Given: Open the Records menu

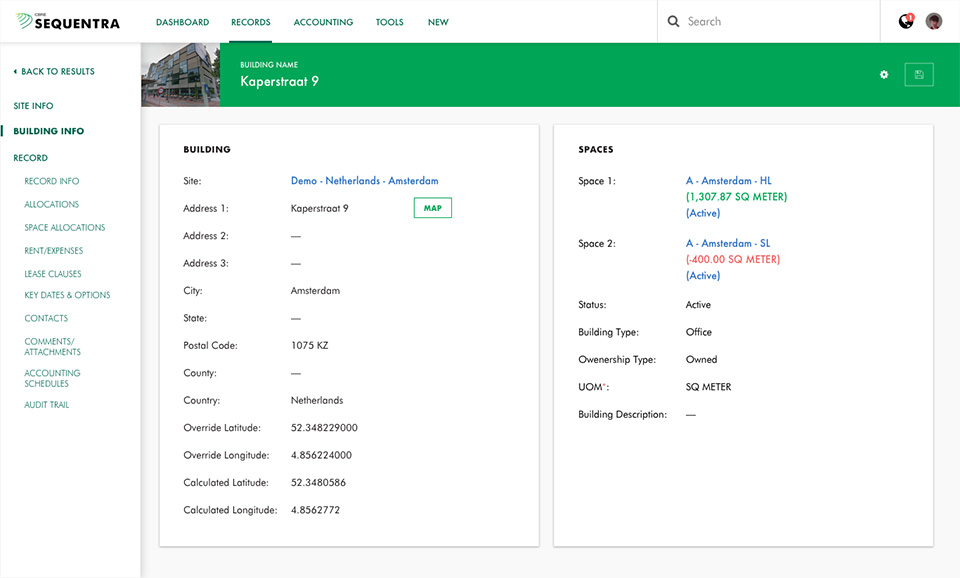Looking at the screenshot, I should point(250,22).
